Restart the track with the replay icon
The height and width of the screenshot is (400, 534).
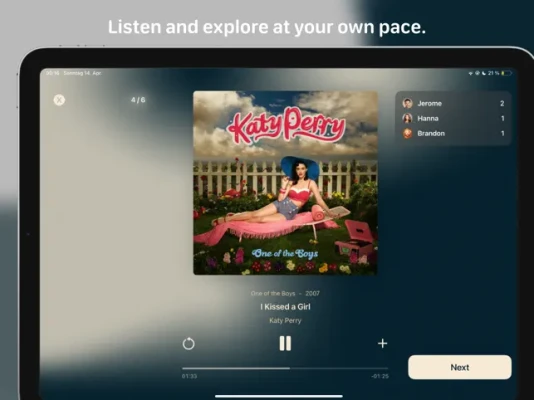tap(188, 343)
